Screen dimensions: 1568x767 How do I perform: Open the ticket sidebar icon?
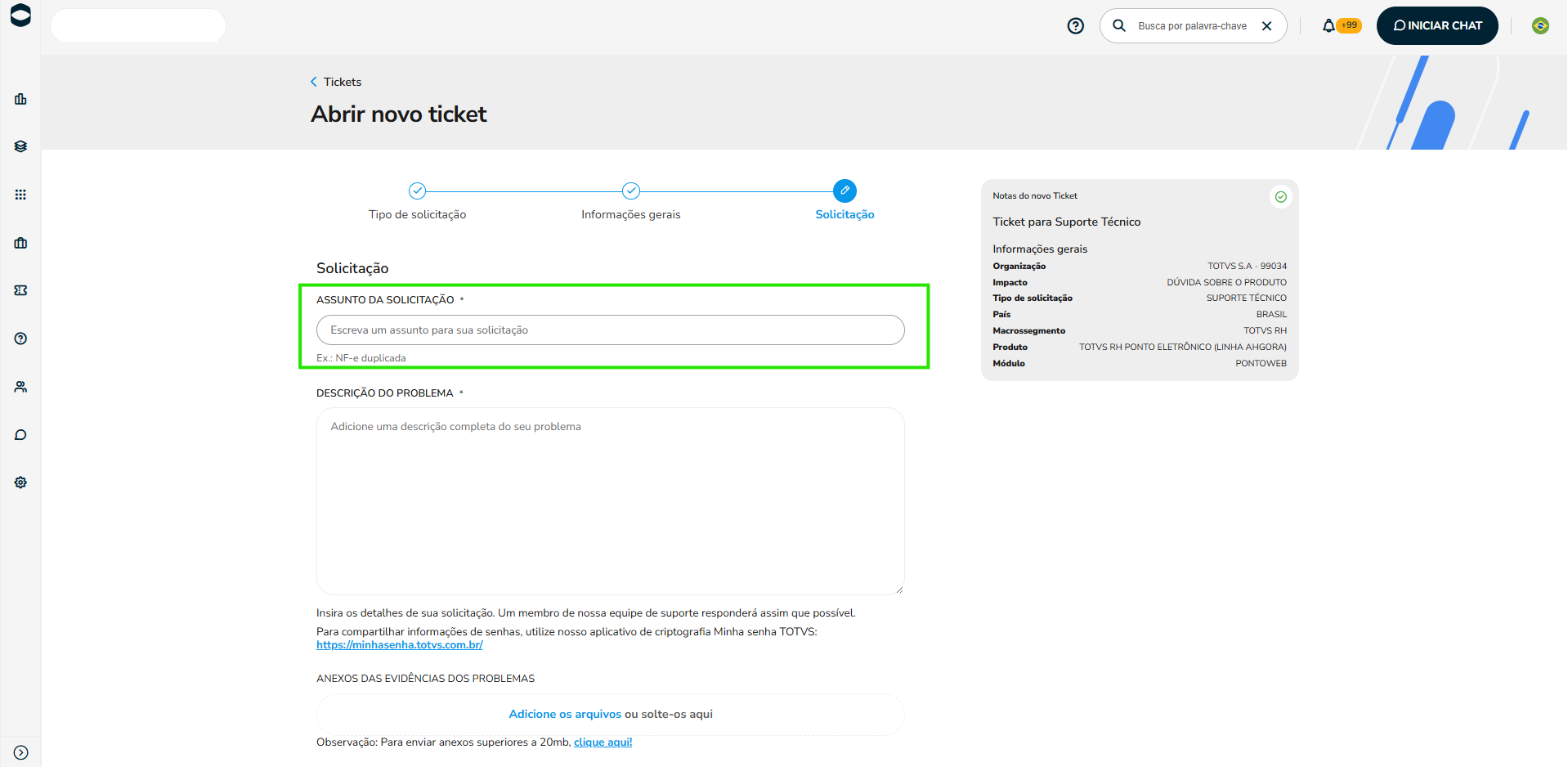point(20,290)
